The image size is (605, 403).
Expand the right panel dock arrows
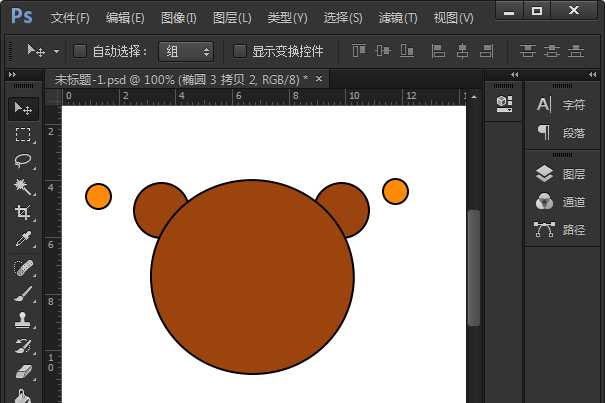point(515,74)
